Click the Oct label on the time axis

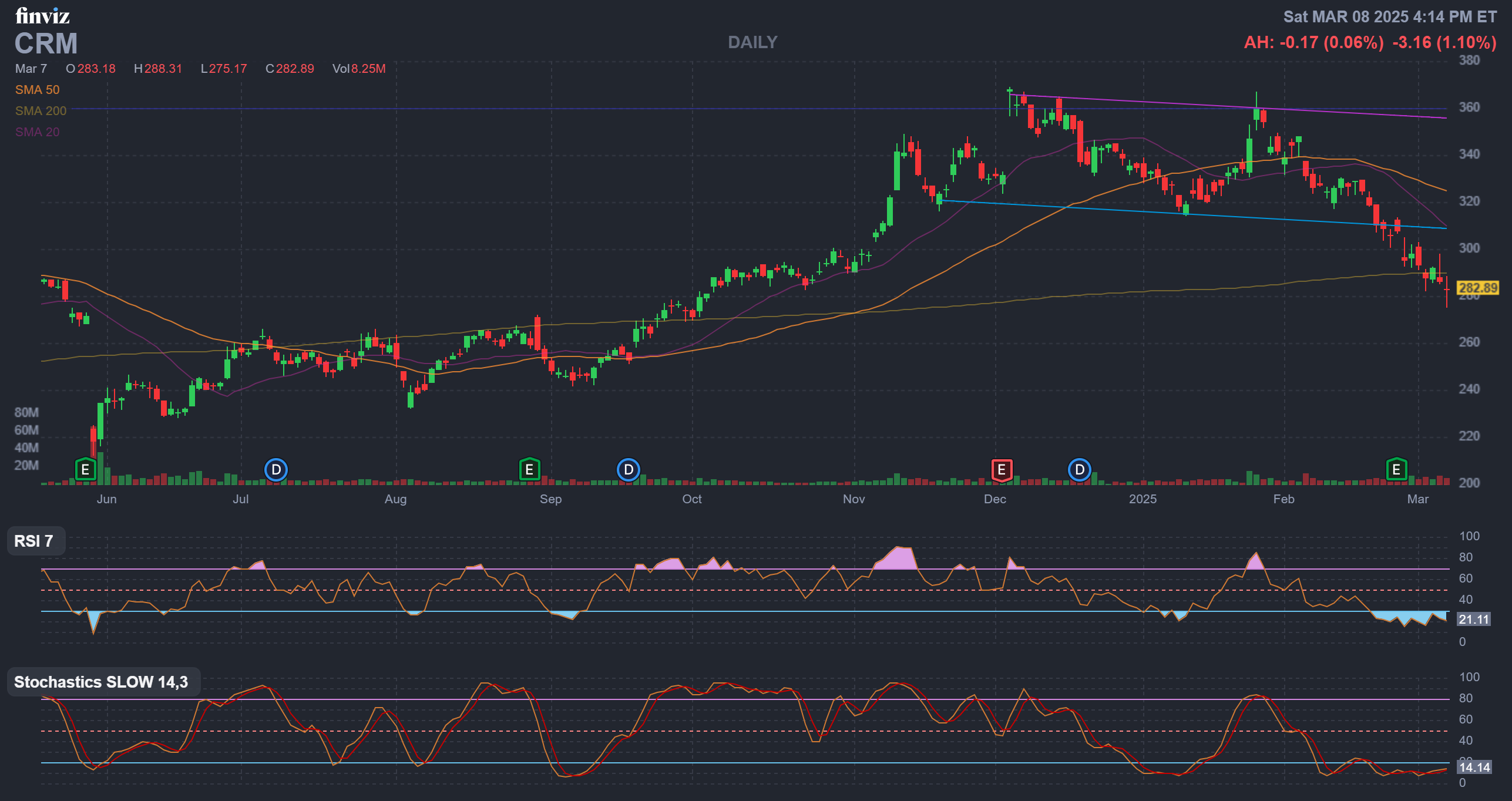tap(692, 499)
